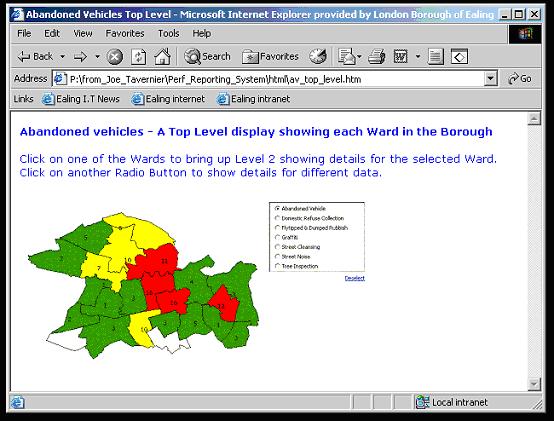
Task: Go to the Home page icon
Action: (x=162, y=57)
